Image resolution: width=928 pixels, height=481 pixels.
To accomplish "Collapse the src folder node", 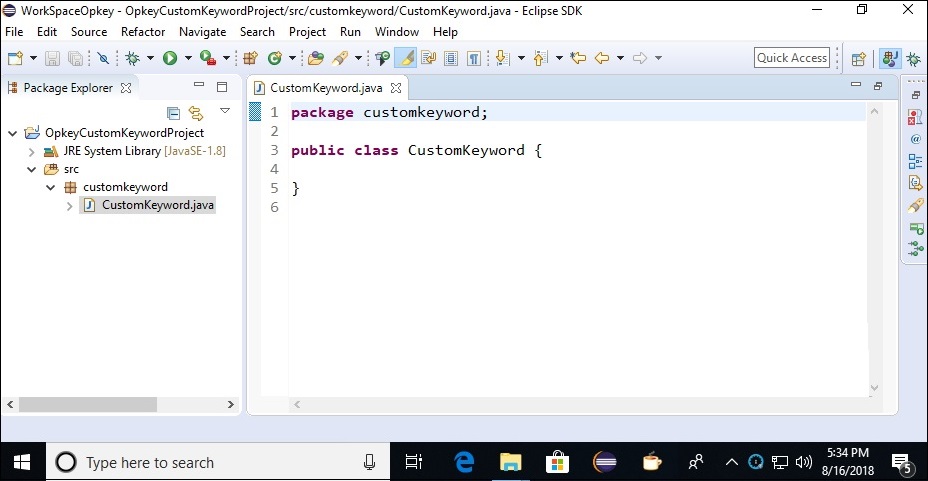I will point(31,169).
